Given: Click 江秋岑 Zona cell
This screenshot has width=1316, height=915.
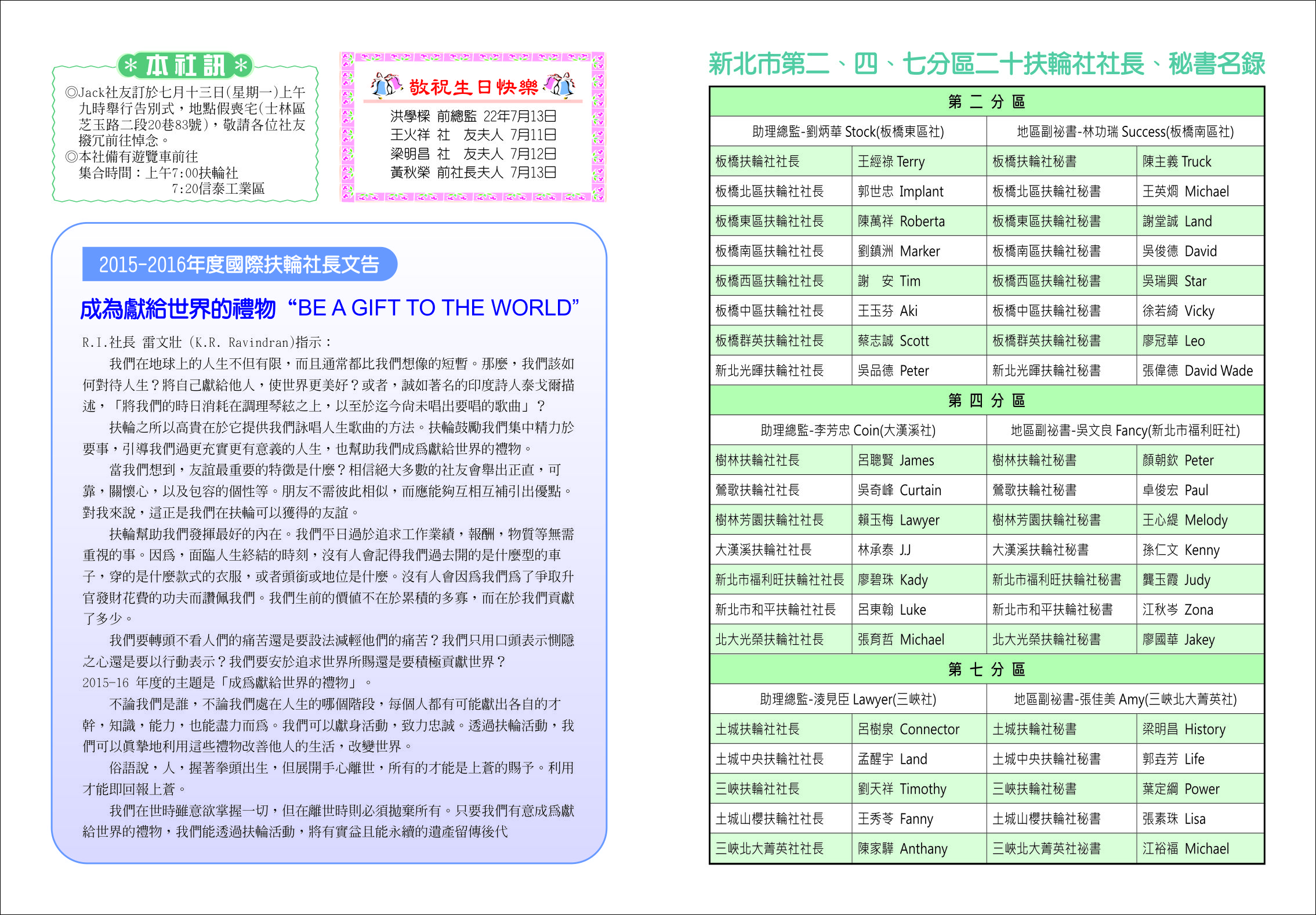Looking at the screenshot, I should coord(1200,609).
